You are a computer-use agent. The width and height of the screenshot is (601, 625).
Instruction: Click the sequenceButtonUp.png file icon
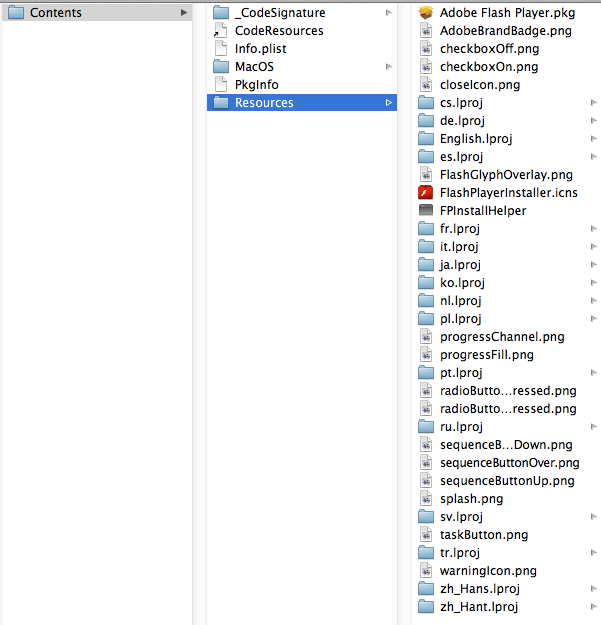pos(426,481)
